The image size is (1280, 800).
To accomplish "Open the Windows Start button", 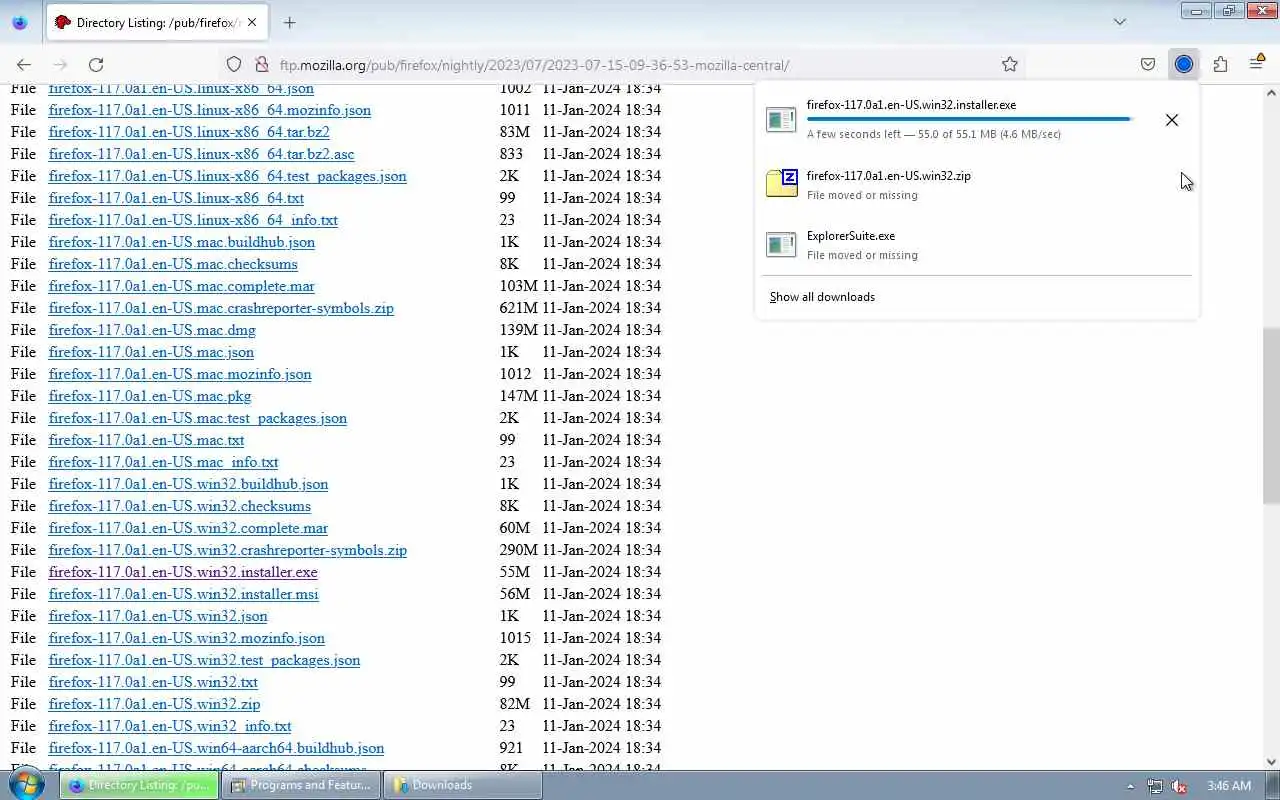I will 27,784.
